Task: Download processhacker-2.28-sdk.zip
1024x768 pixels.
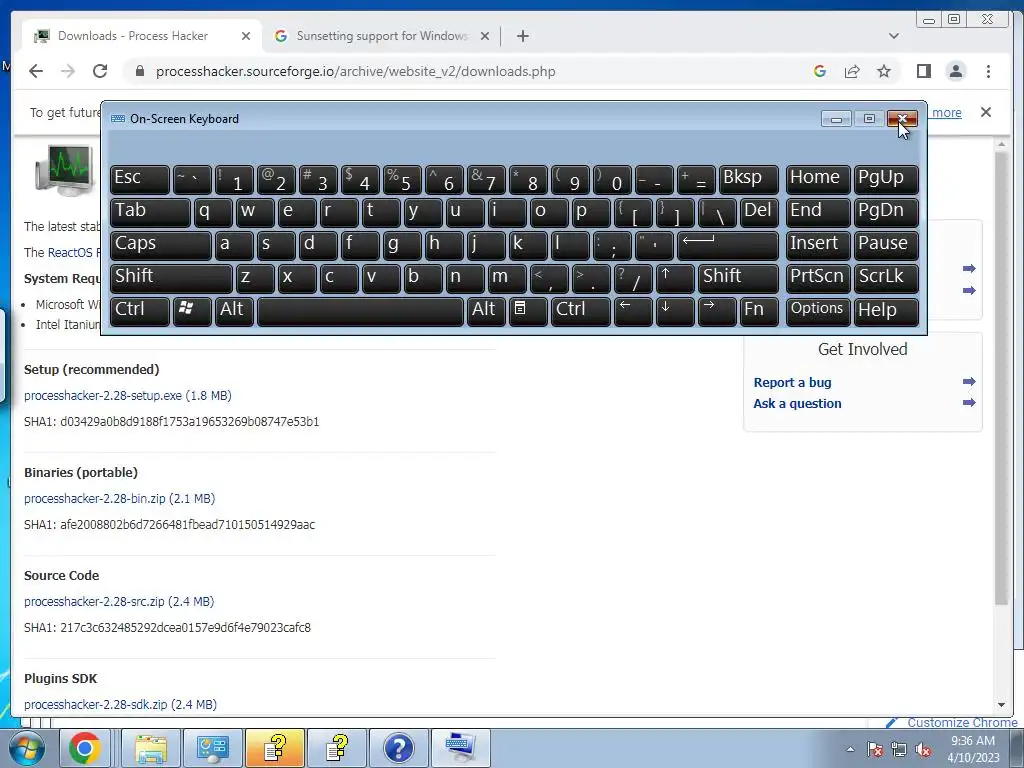Action: coord(120,705)
